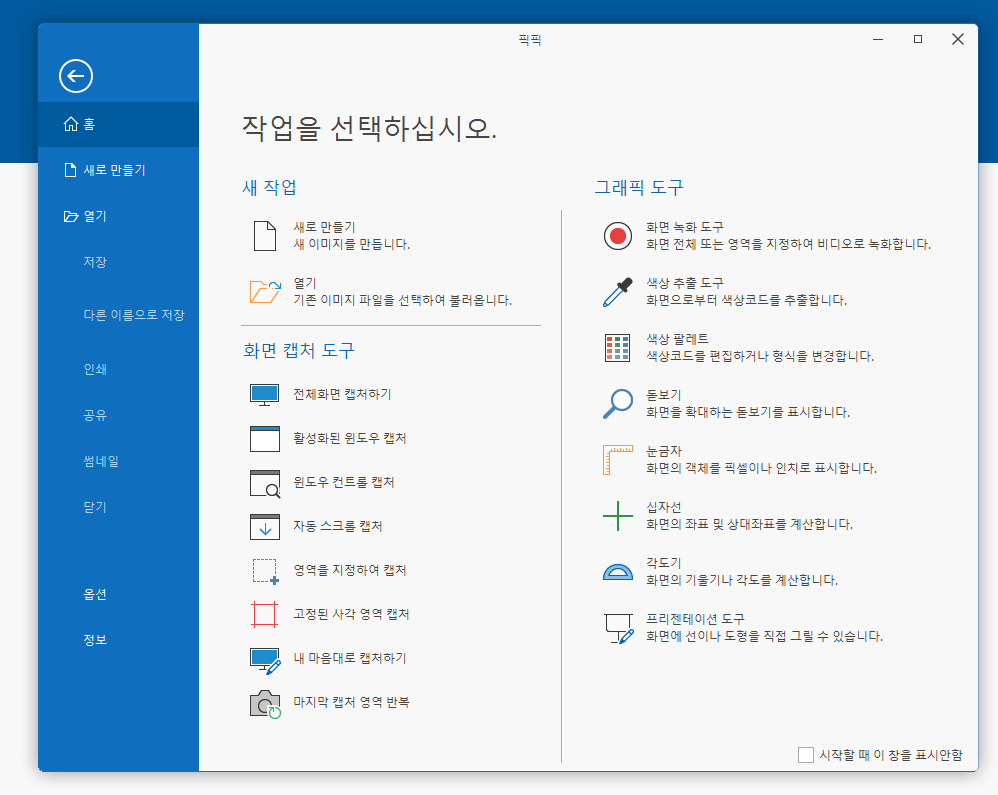The height and width of the screenshot is (795, 998).
Task: Select the 활성화된 윈도우 캡처 icon
Action: tap(263, 438)
